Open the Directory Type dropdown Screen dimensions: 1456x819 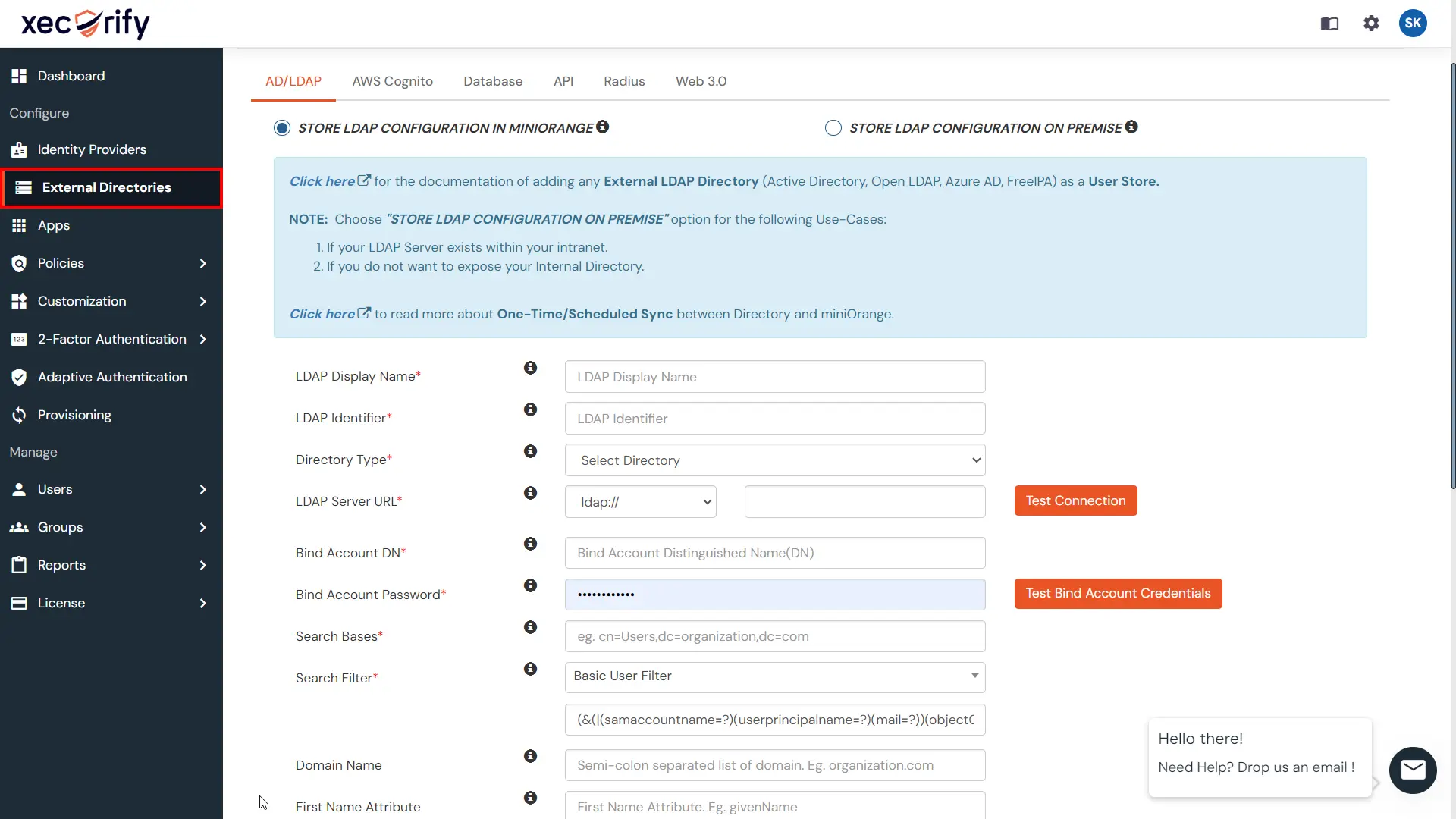[x=774, y=460]
